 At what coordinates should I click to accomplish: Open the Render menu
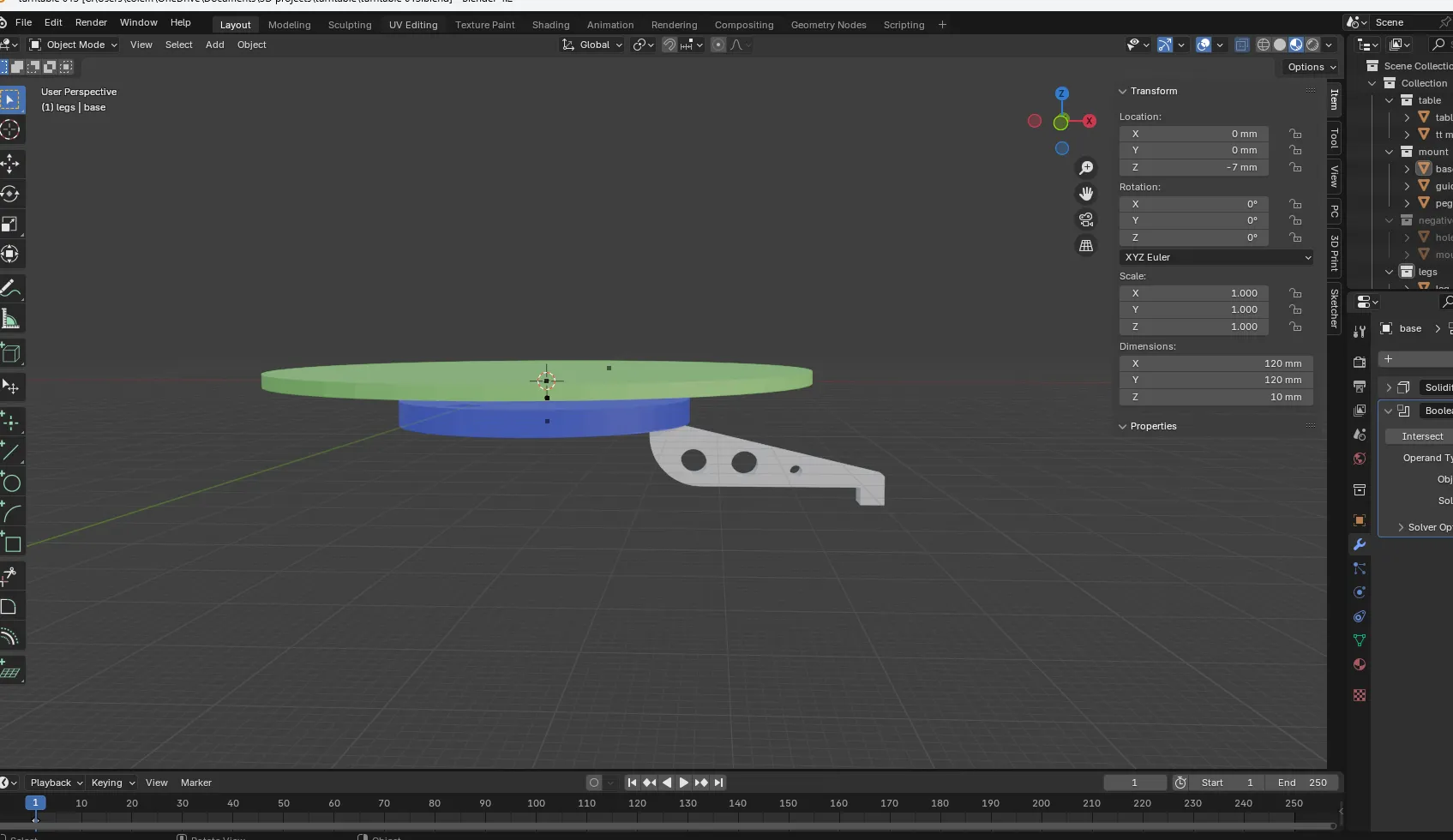click(x=91, y=22)
